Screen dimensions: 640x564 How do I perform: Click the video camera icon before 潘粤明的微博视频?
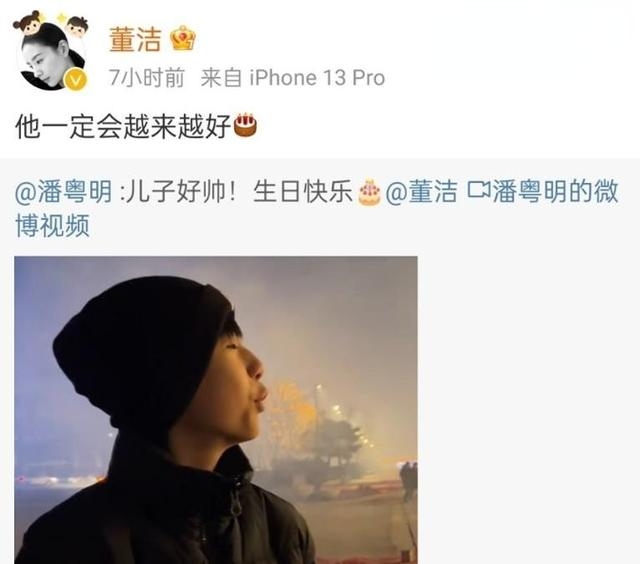[479, 190]
